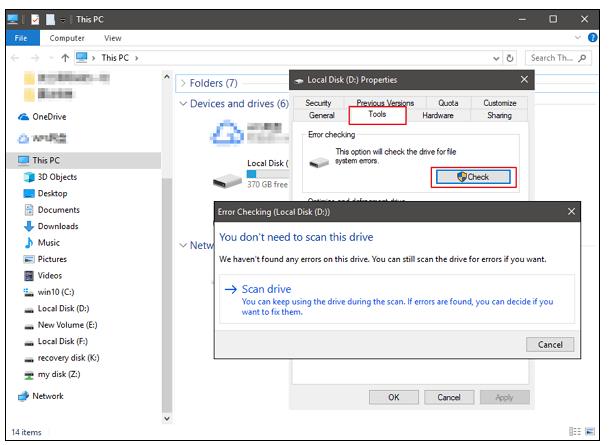
Task: Open the Security tab
Action: tap(318, 103)
